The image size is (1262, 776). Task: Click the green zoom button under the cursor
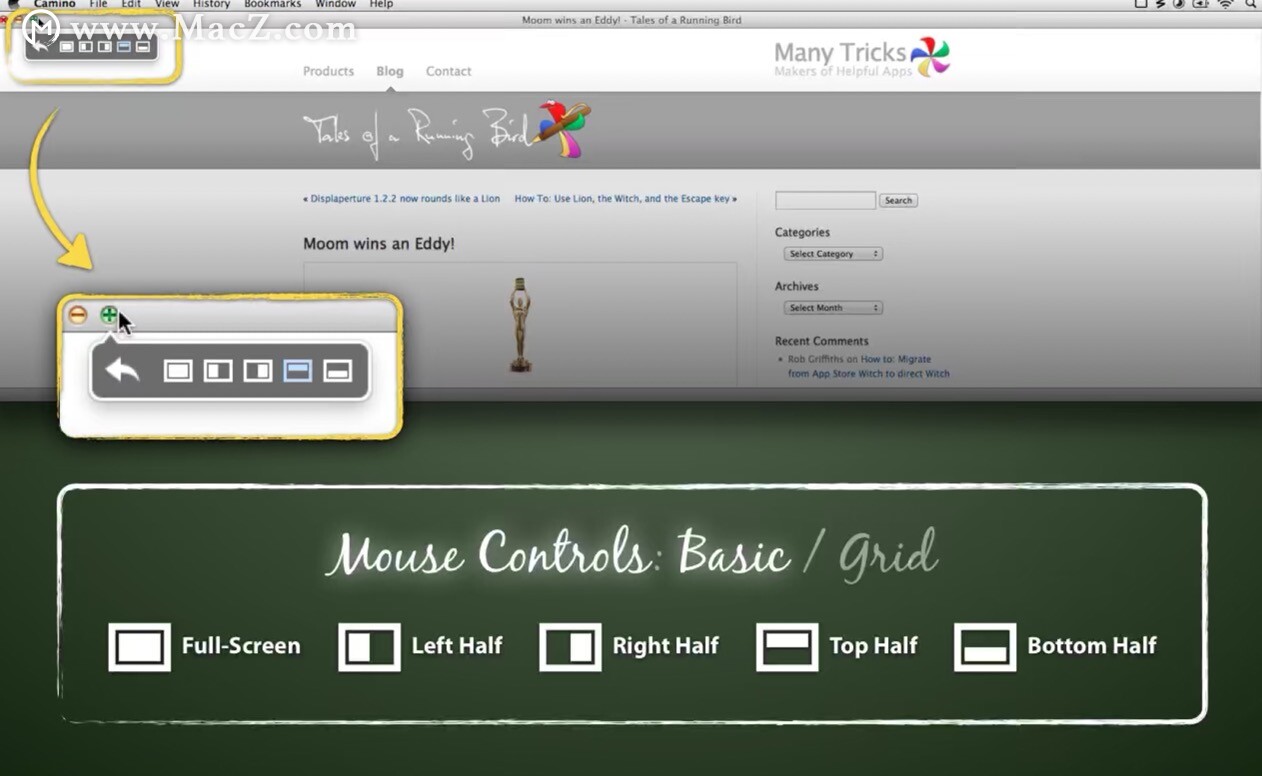tap(109, 315)
